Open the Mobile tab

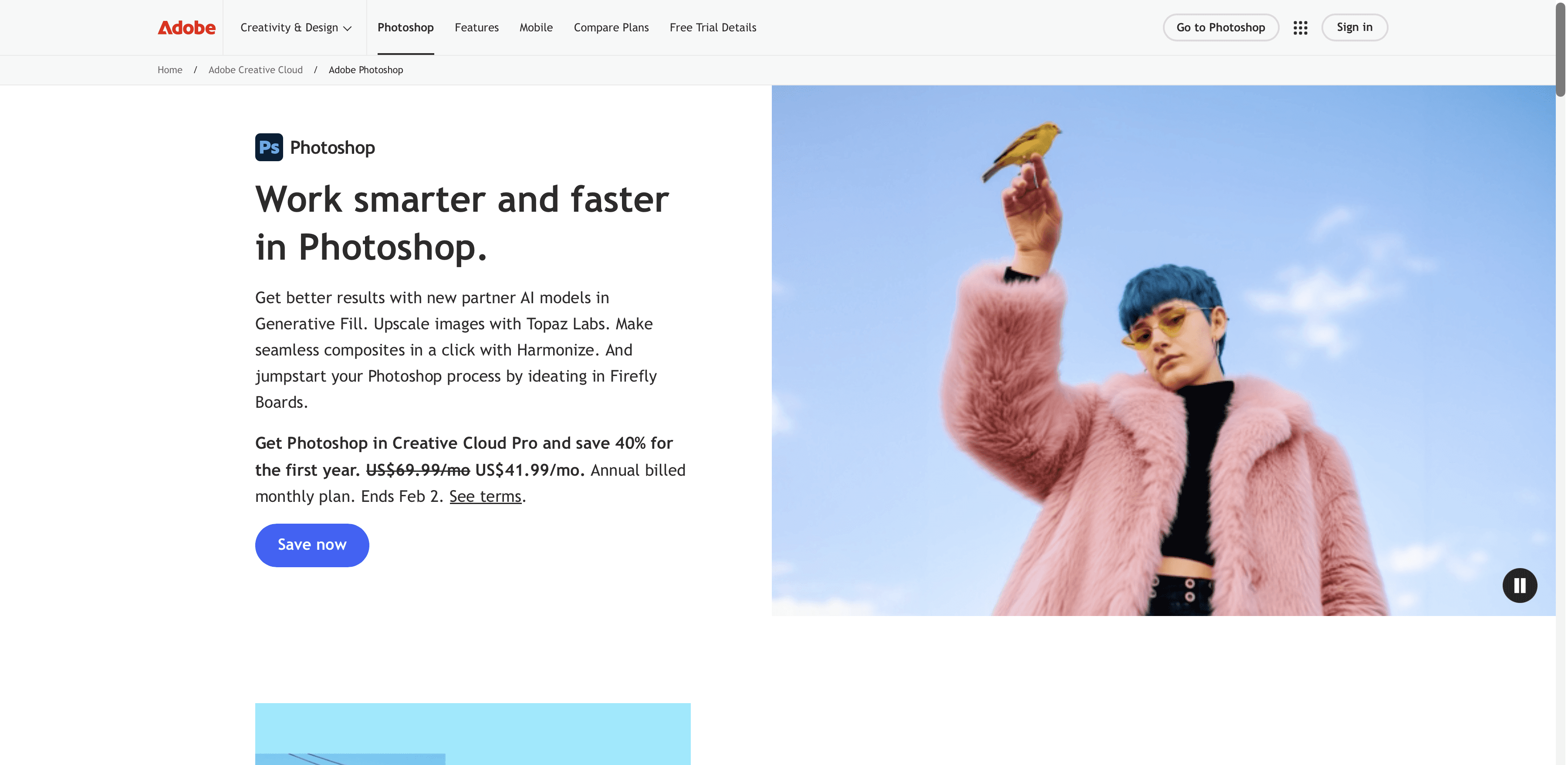tap(536, 27)
